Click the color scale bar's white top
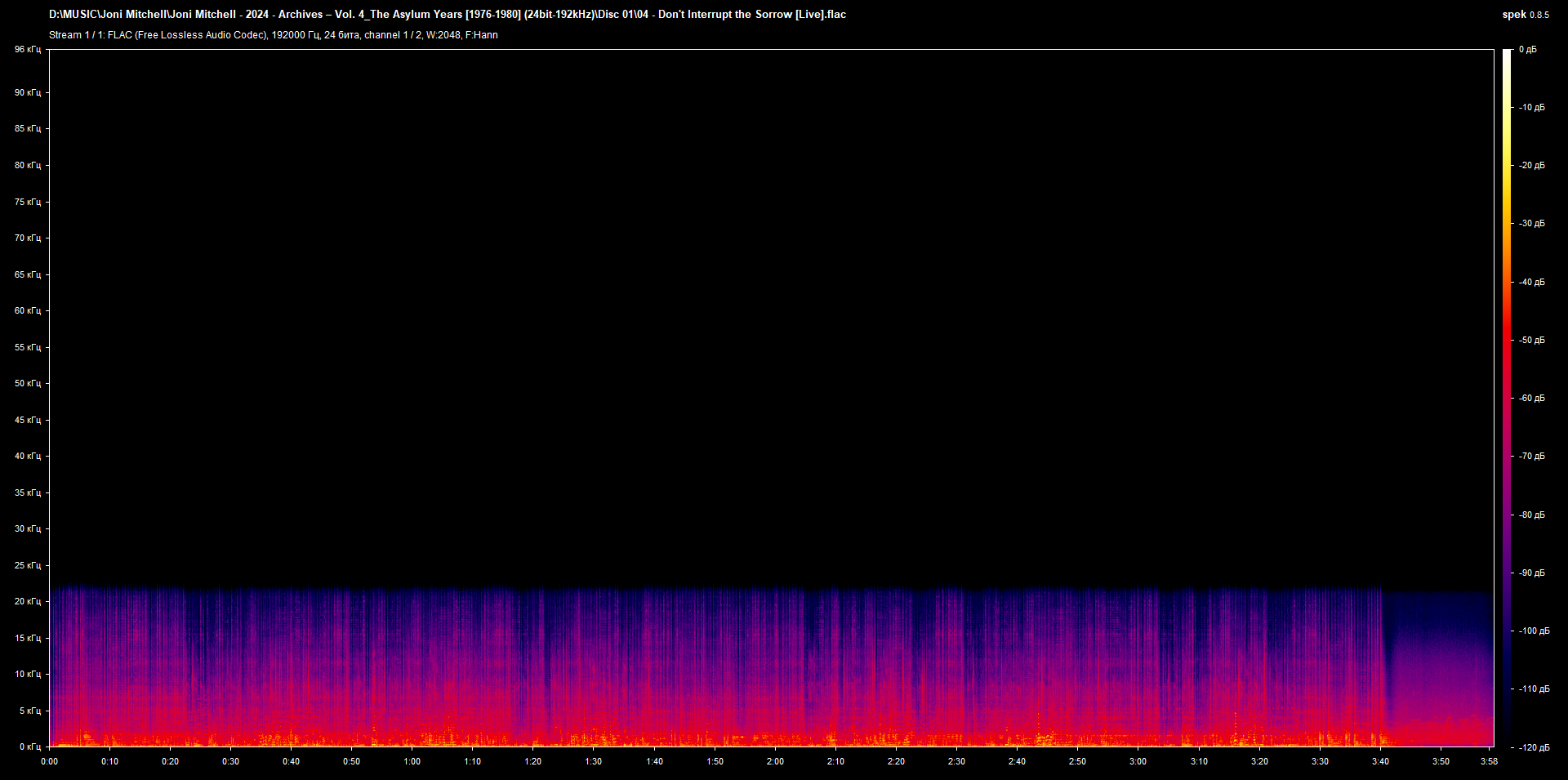The height and width of the screenshot is (780, 1568). coord(1507,54)
